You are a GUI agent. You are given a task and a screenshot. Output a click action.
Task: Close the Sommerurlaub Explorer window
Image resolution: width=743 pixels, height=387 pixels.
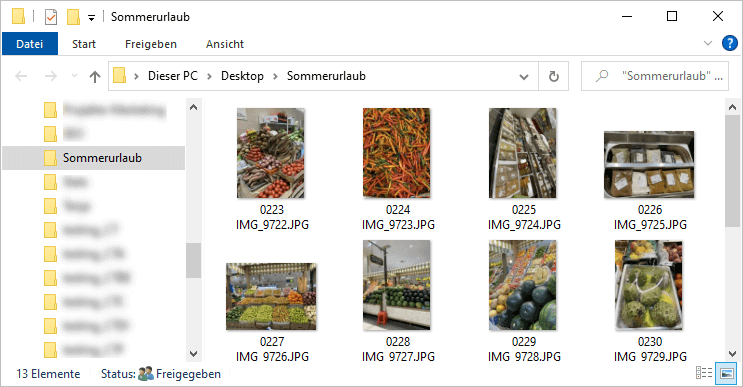click(717, 17)
